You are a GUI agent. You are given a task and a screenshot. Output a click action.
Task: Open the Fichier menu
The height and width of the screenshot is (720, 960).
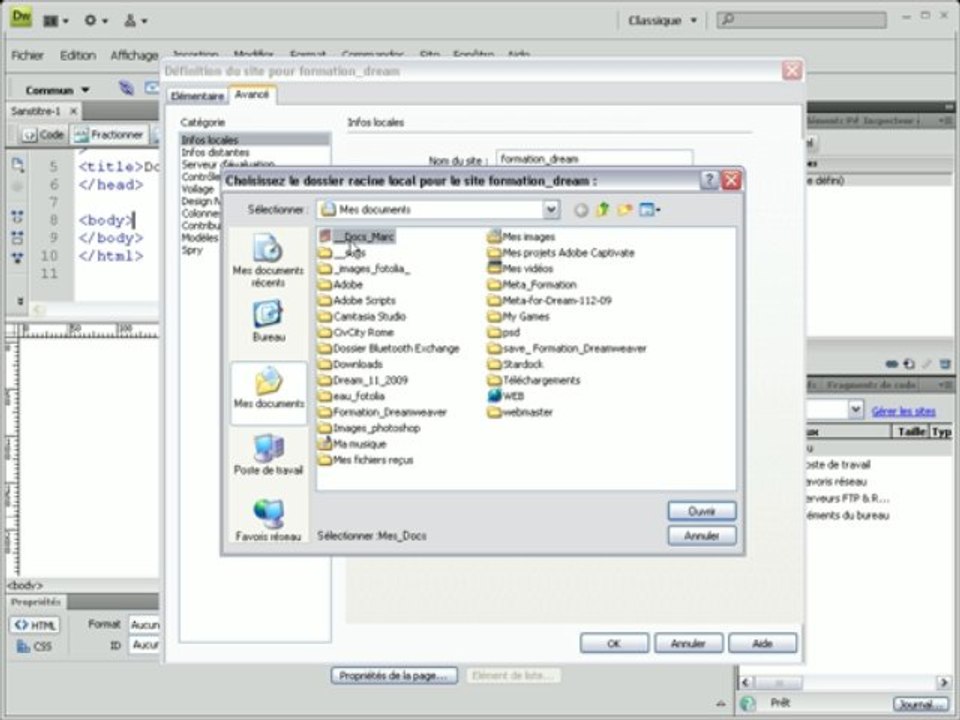(28, 55)
